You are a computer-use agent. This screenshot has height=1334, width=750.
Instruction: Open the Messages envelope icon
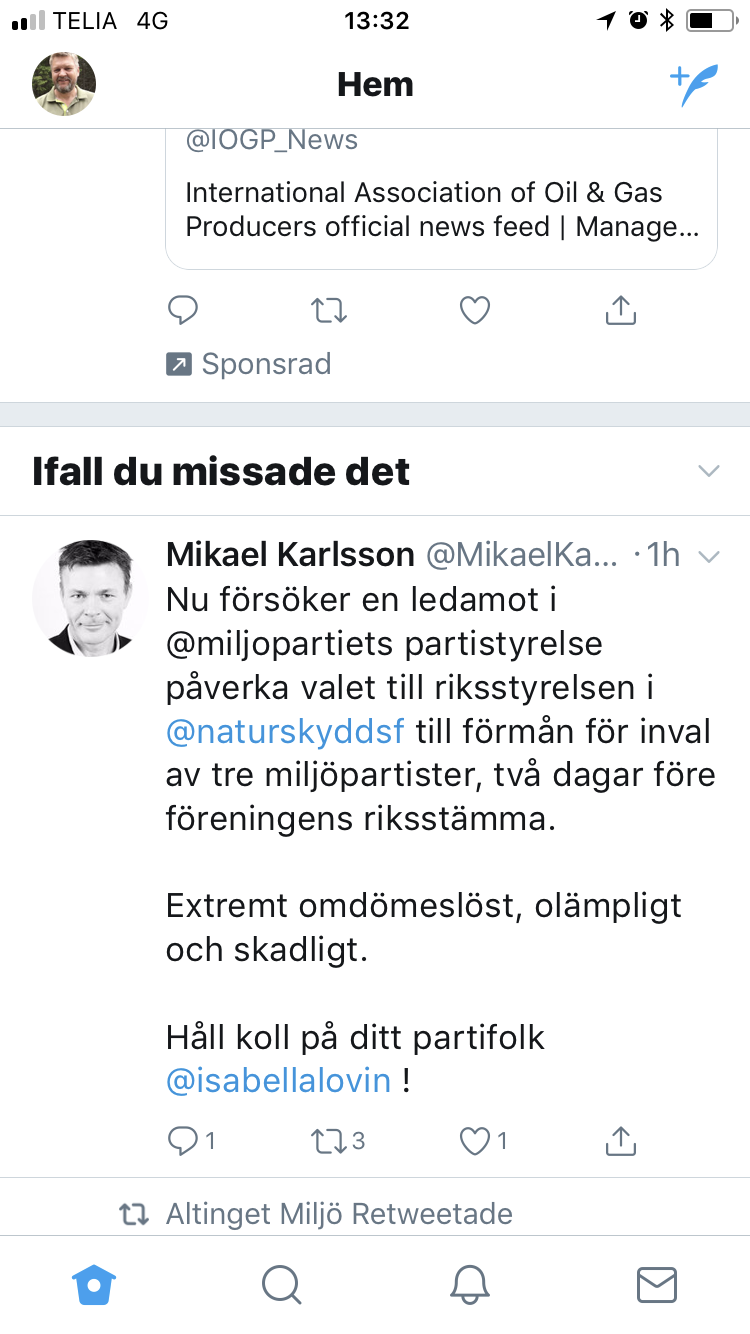pyautogui.click(x=657, y=1285)
